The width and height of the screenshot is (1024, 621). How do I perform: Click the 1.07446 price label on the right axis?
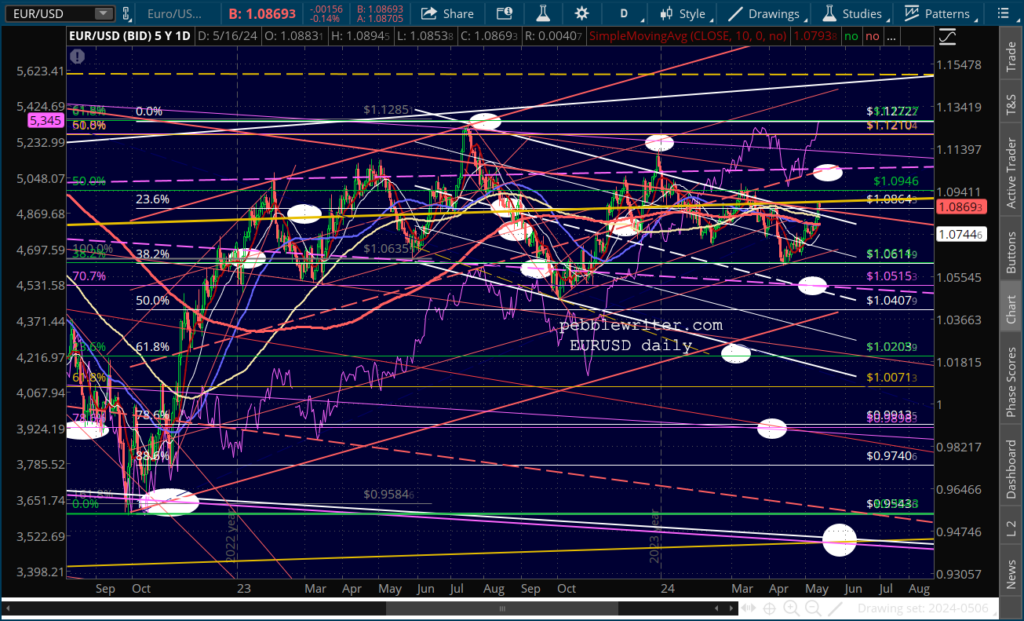pos(961,234)
